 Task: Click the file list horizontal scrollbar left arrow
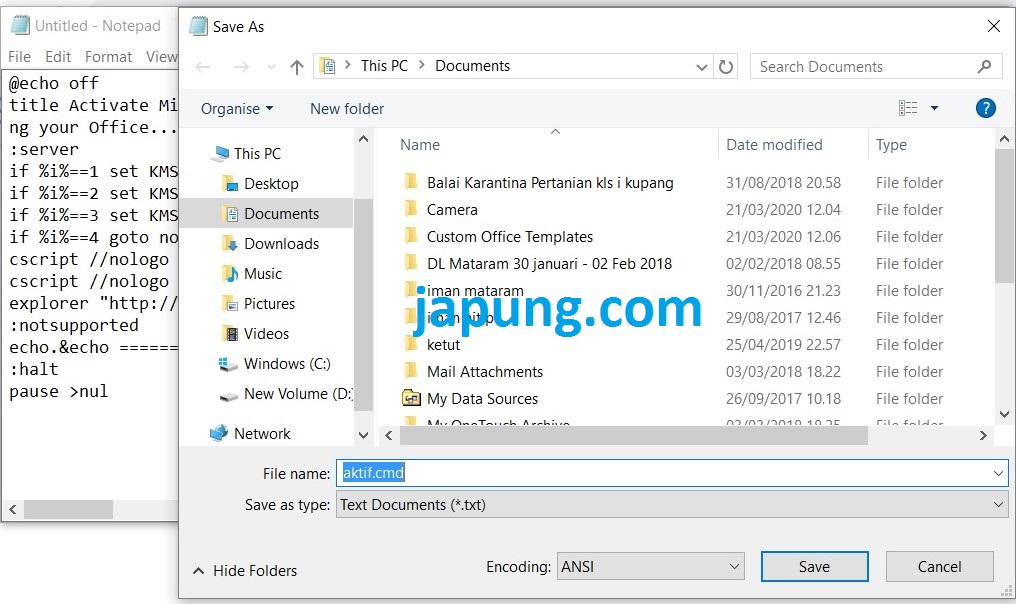coord(389,436)
